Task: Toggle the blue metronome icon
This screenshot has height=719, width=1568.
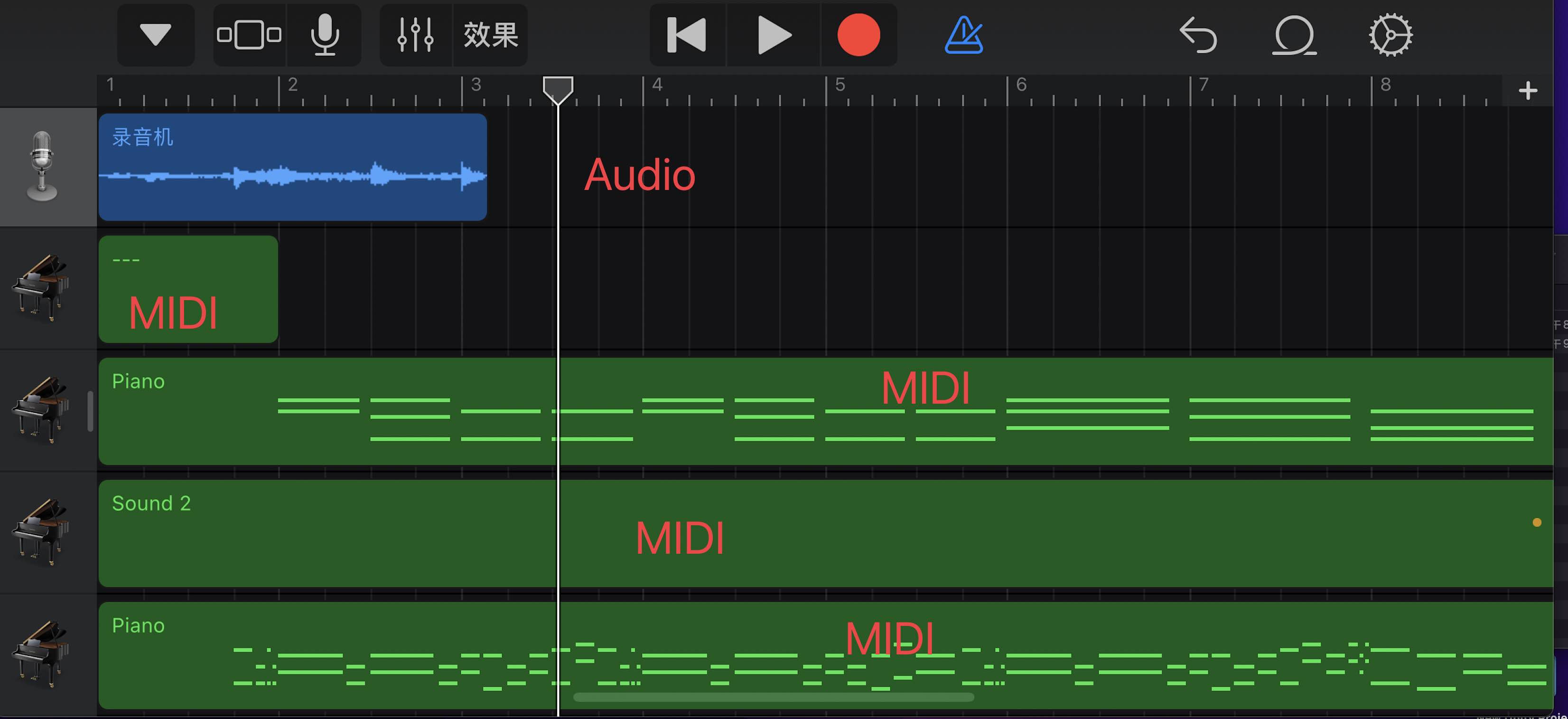Action: click(x=963, y=35)
